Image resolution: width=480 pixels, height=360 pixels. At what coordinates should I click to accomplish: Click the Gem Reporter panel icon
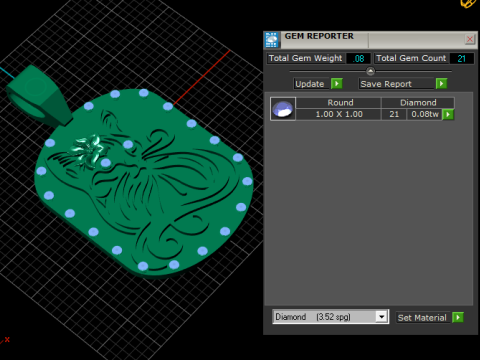[x=271, y=40]
